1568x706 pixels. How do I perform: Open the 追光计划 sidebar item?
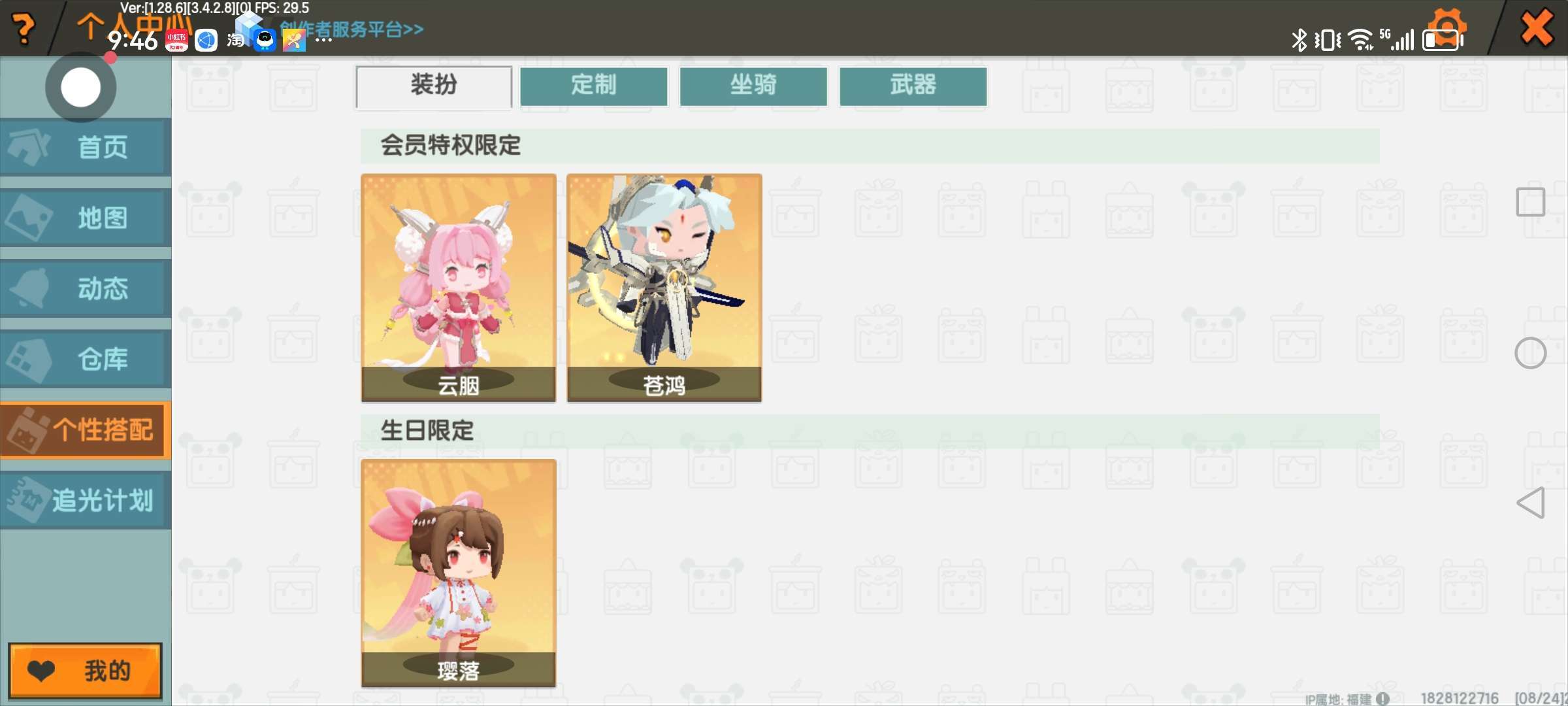click(86, 500)
